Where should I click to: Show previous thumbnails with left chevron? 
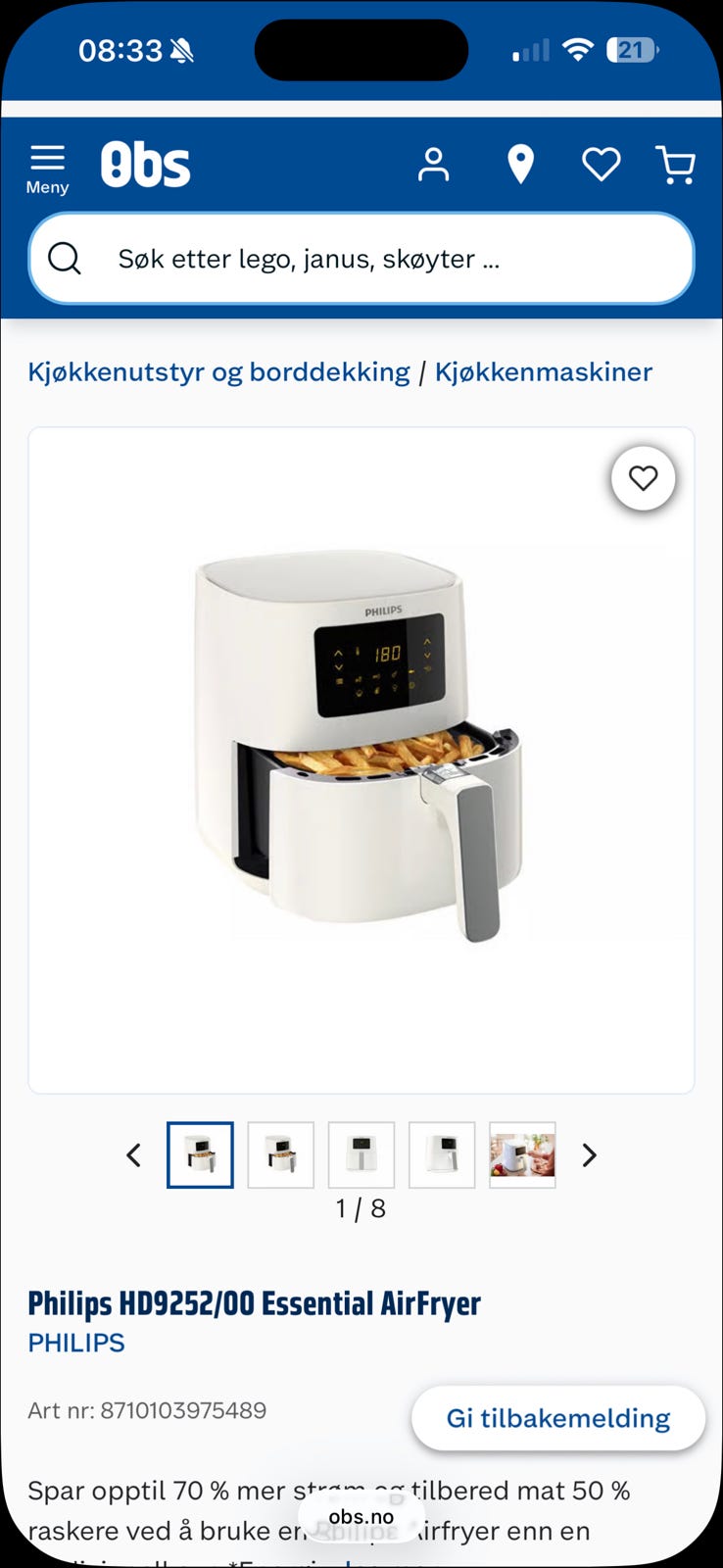coord(134,1155)
